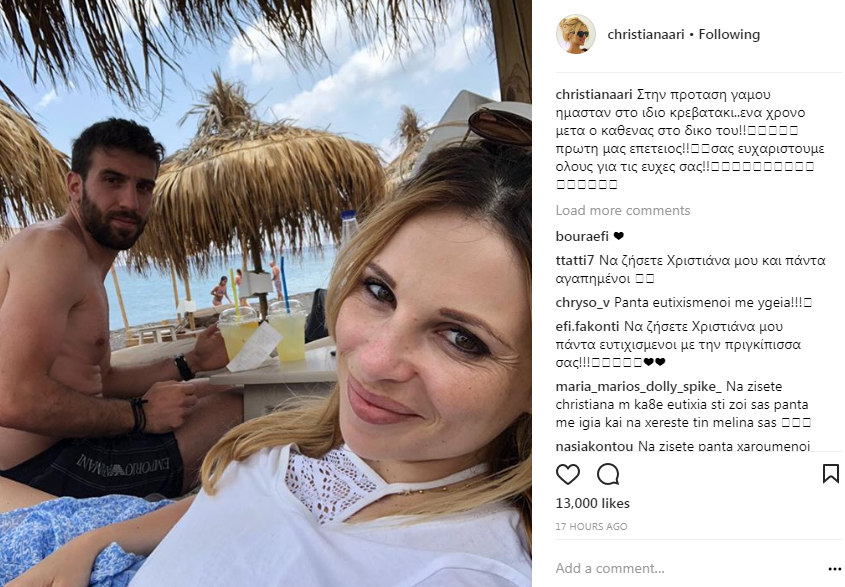Open chryso_v commenter profile
Viewport: 845px width, 587px height.
583,303
